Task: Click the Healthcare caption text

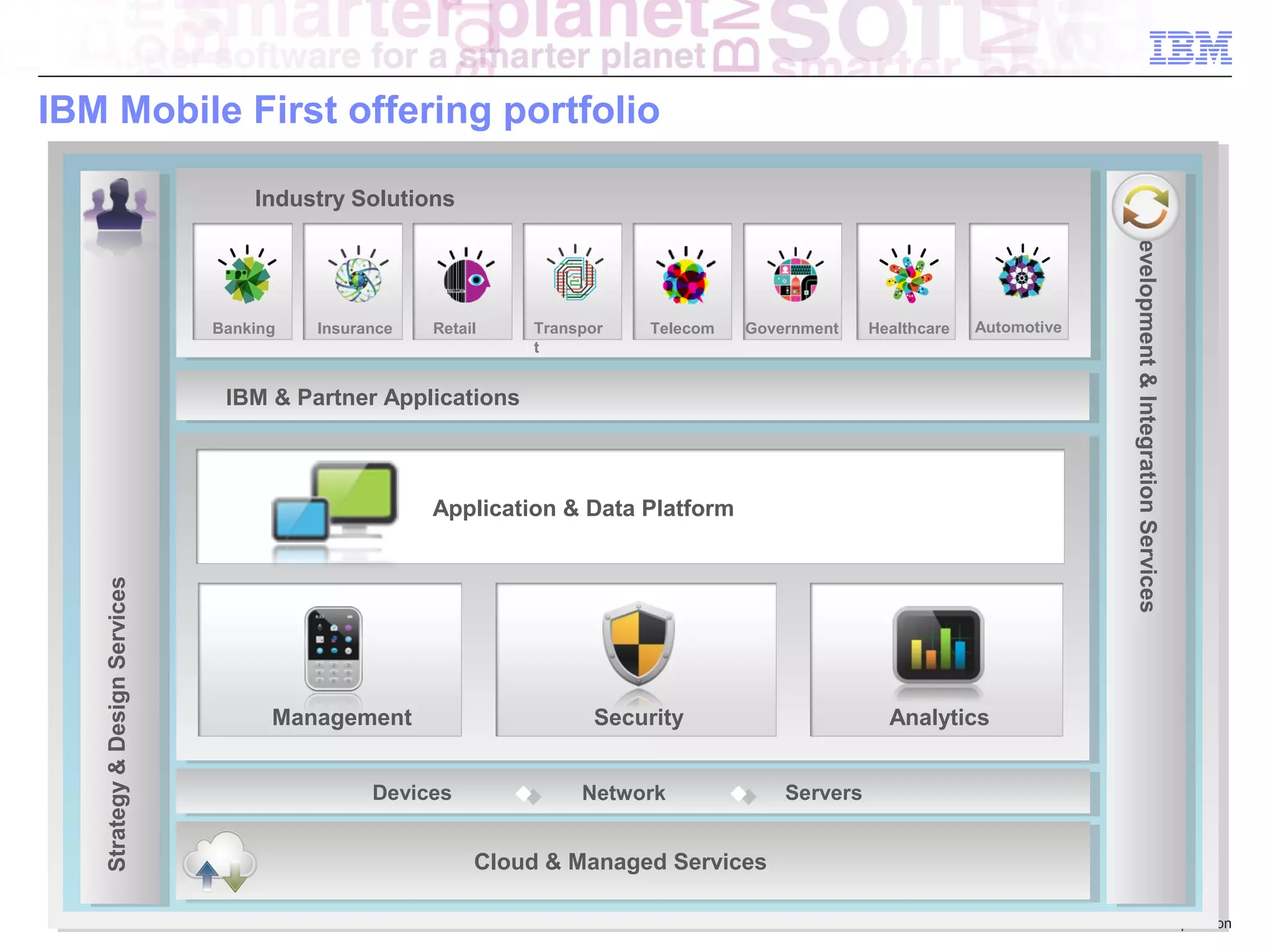Action: 908,328
